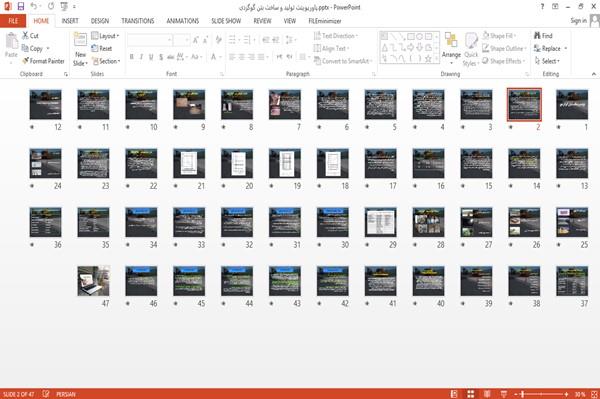Select slide 29 thumbnail
This screenshot has height=399, width=600.
[x=380, y=222]
